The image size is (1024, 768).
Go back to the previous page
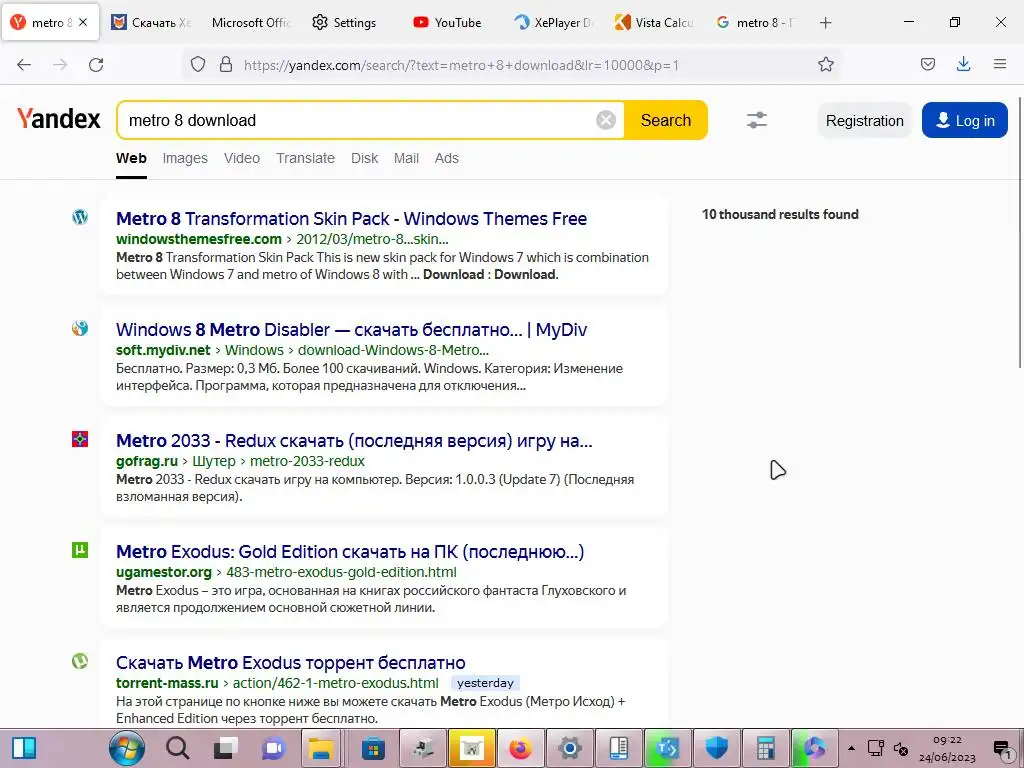24,65
